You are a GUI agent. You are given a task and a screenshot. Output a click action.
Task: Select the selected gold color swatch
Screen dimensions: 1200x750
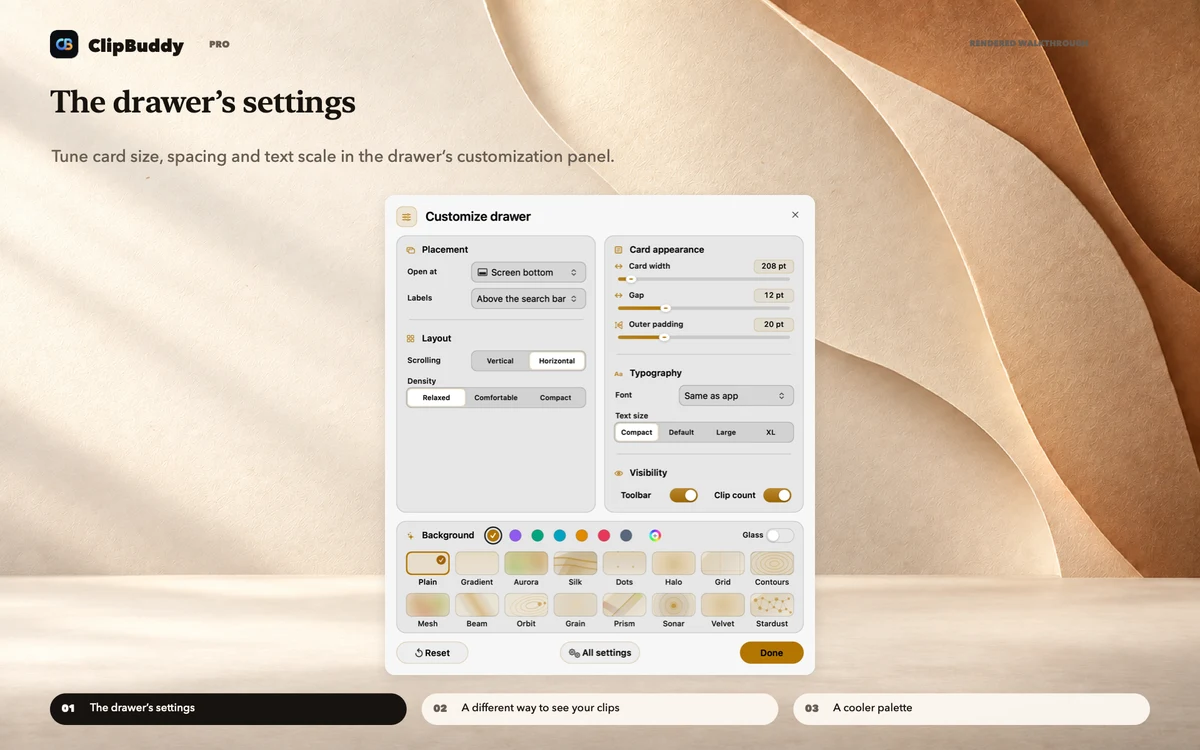(493, 535)
